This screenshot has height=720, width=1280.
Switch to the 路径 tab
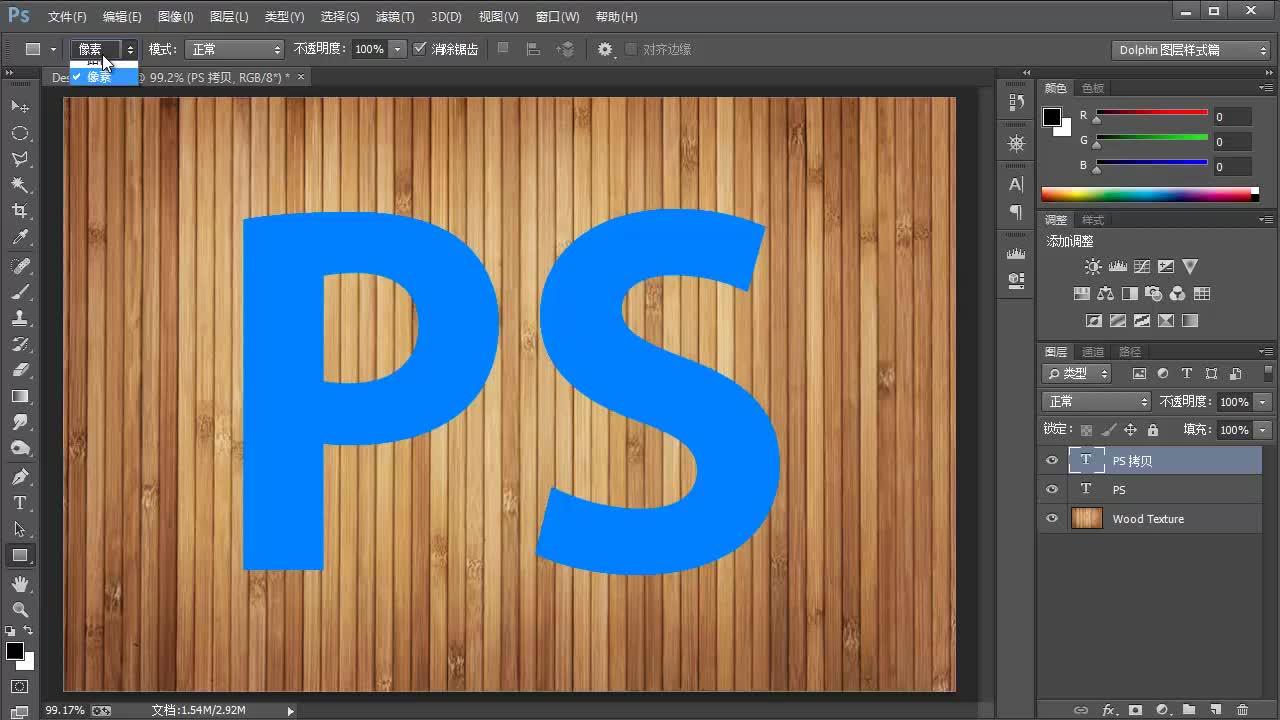point(1130,352)
